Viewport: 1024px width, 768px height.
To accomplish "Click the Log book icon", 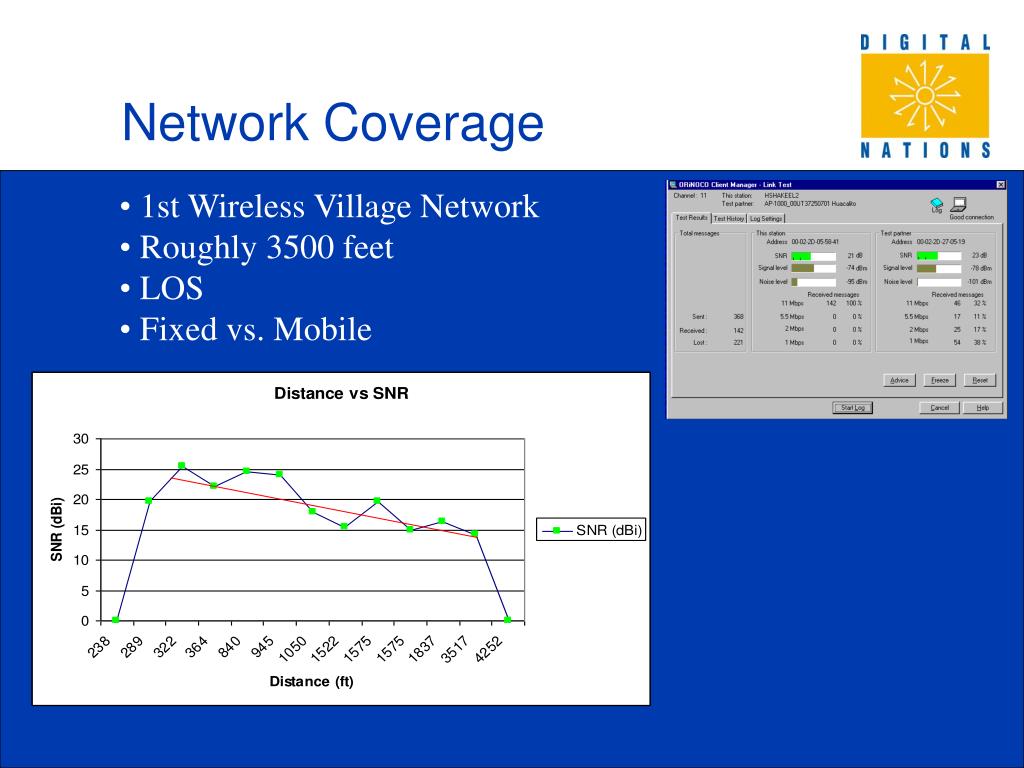I will [x=937, y=205].
